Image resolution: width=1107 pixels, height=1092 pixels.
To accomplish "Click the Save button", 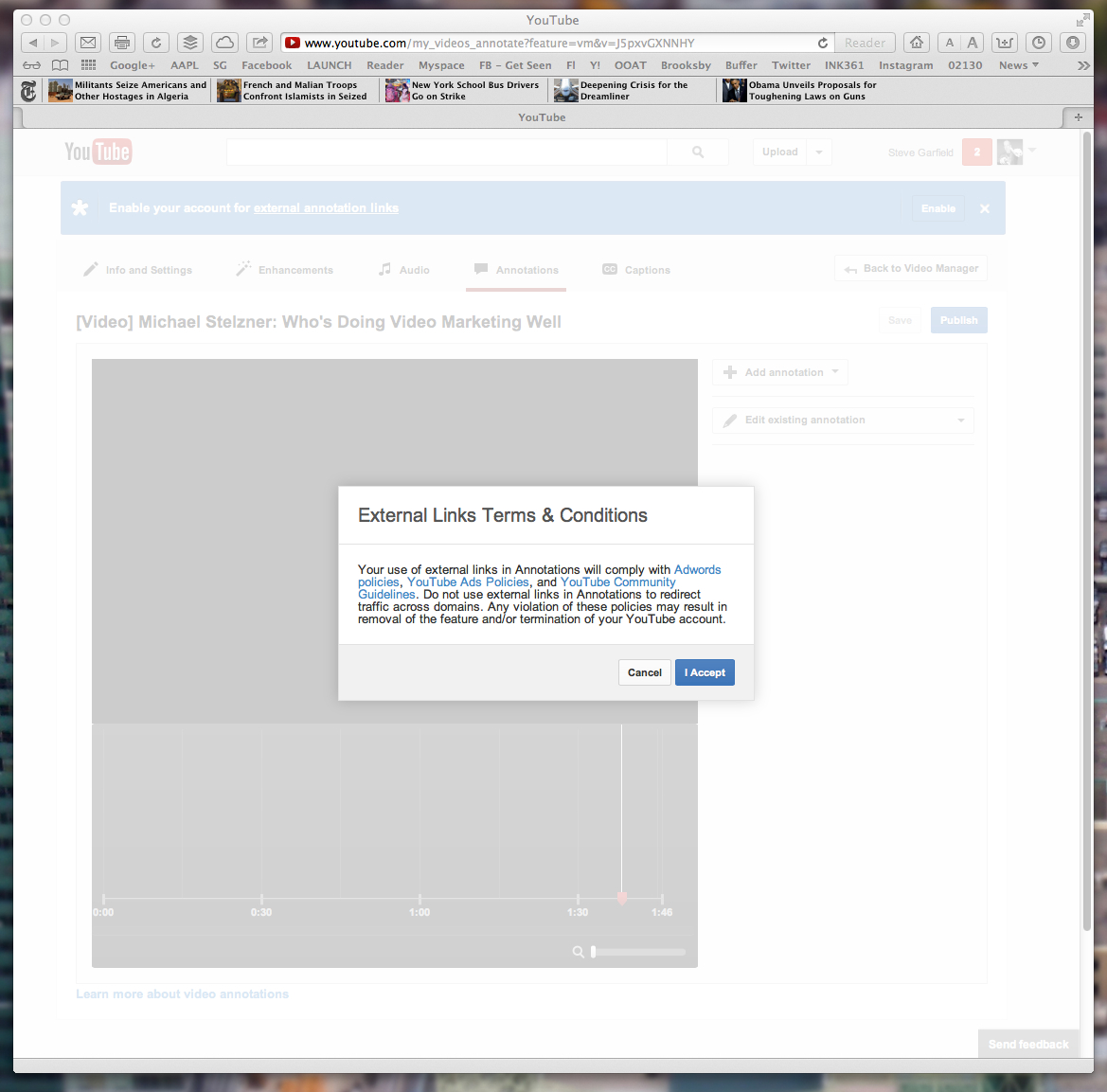I will tap(901, 320).
